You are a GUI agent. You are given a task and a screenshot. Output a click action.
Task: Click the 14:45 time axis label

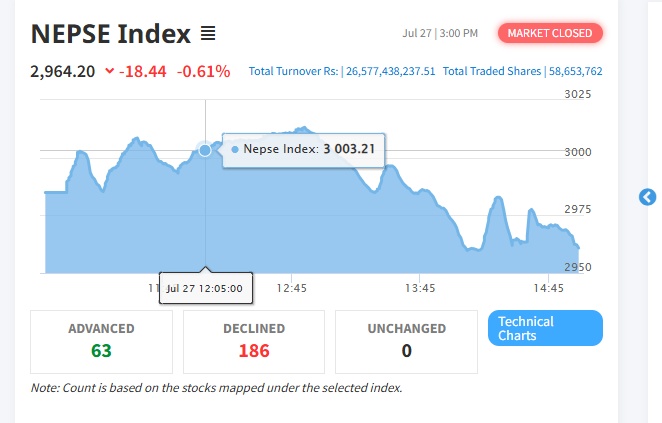(548, 288)
